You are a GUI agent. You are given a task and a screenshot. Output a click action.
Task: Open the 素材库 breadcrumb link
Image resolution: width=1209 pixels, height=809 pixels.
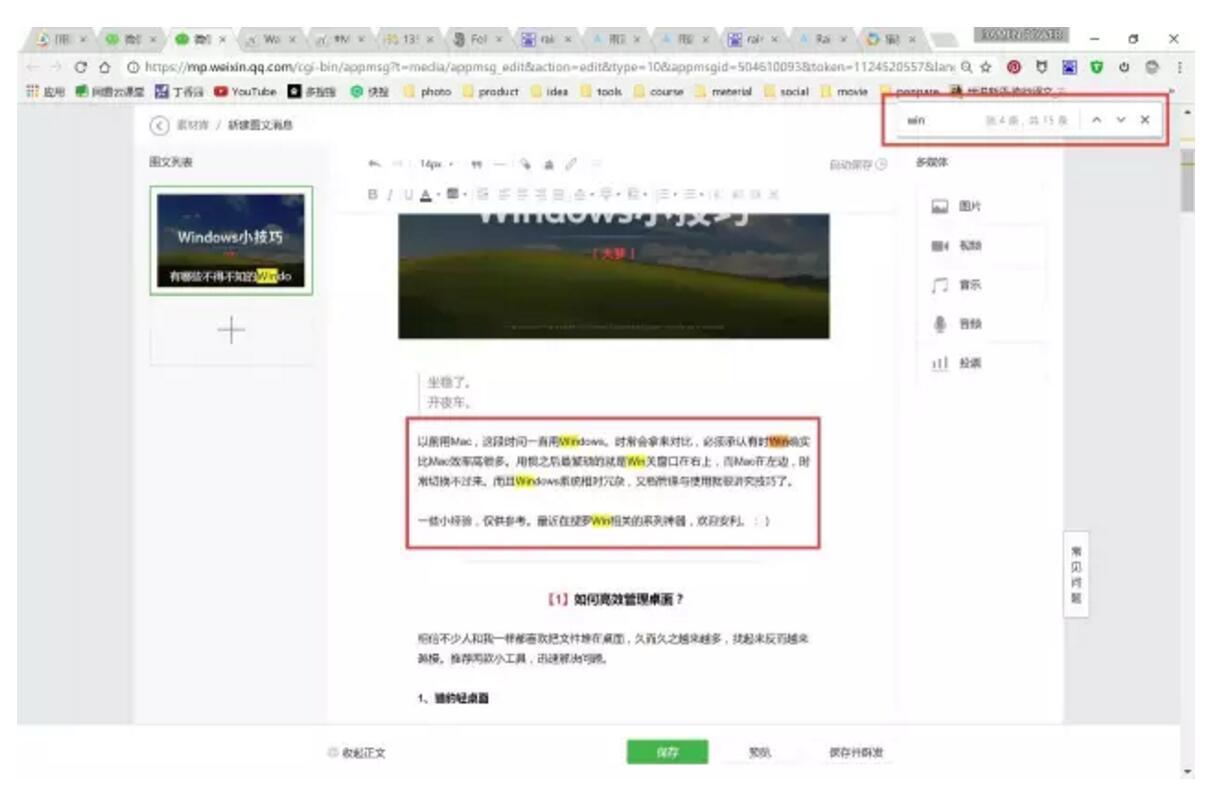[x=191, y=124]
